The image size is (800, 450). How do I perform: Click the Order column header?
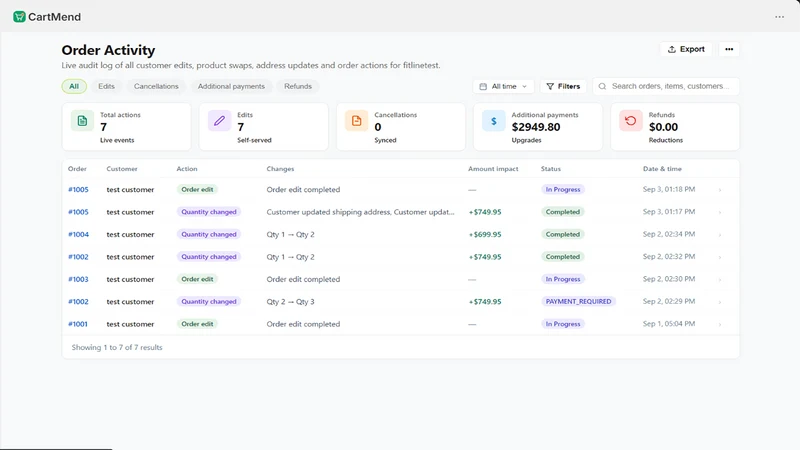click(x=77, y=169)
